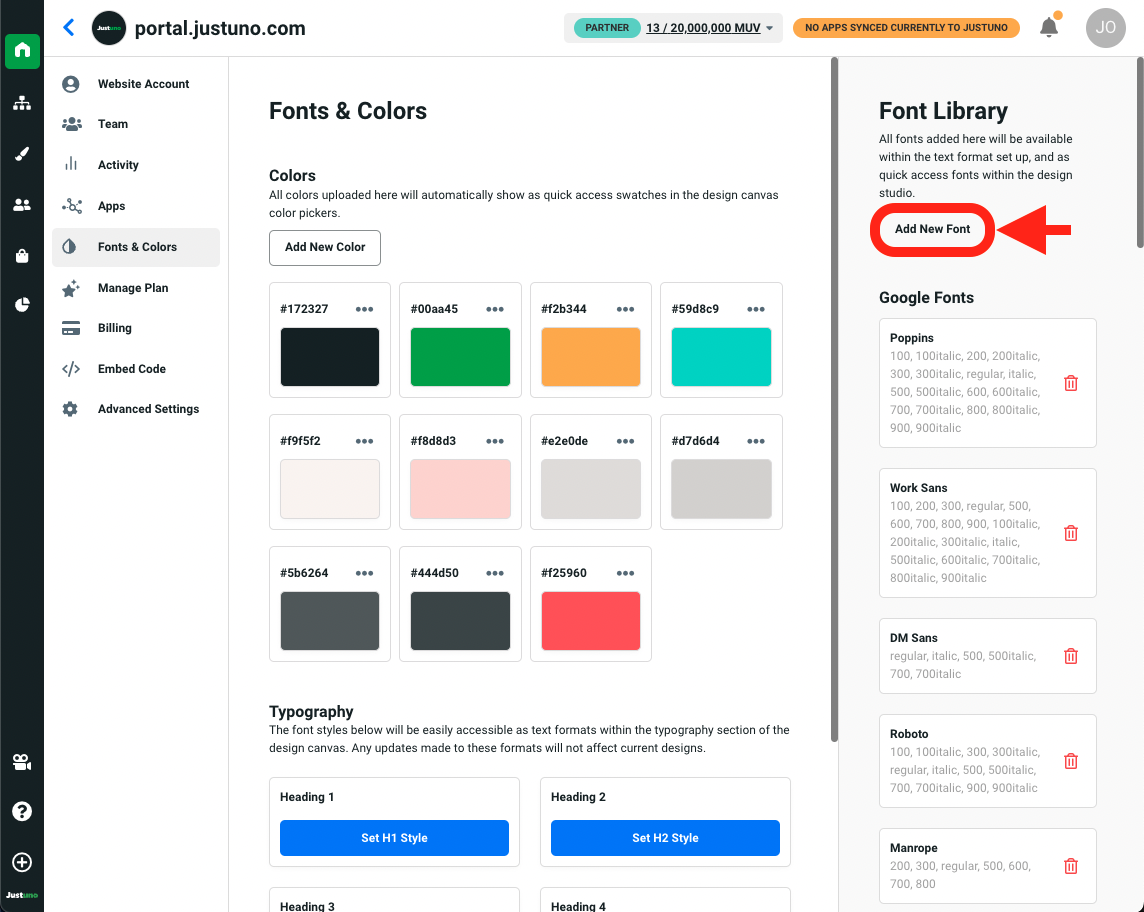1144x912 pixels.
Task: Open the shopping bag icon in left rail
Action: click(22, 256)
